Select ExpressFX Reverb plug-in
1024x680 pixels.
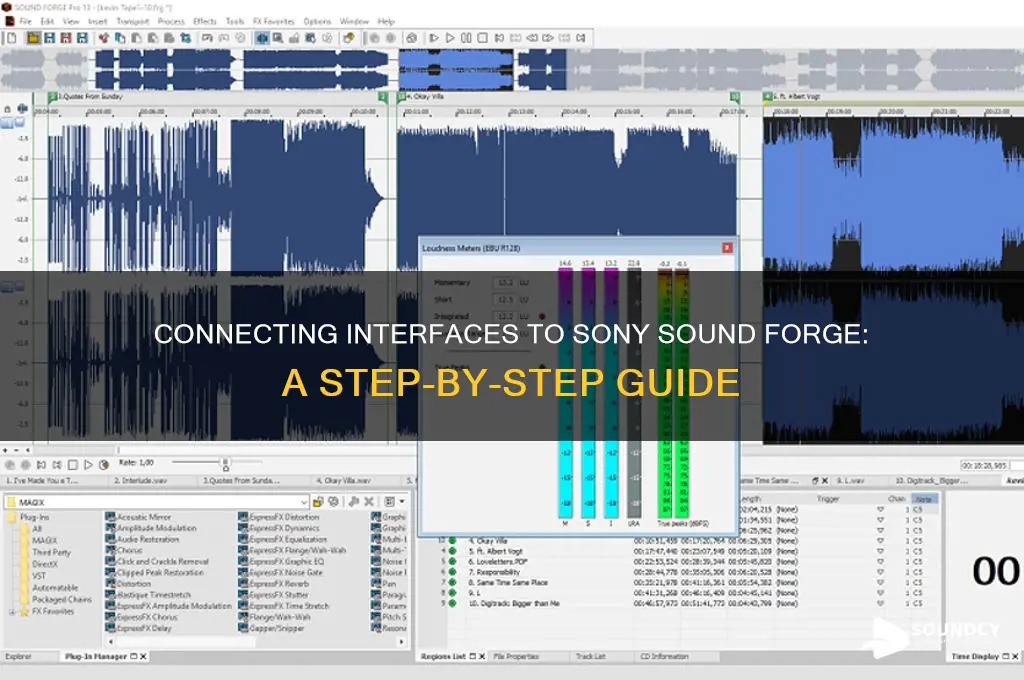click(273, 583)
